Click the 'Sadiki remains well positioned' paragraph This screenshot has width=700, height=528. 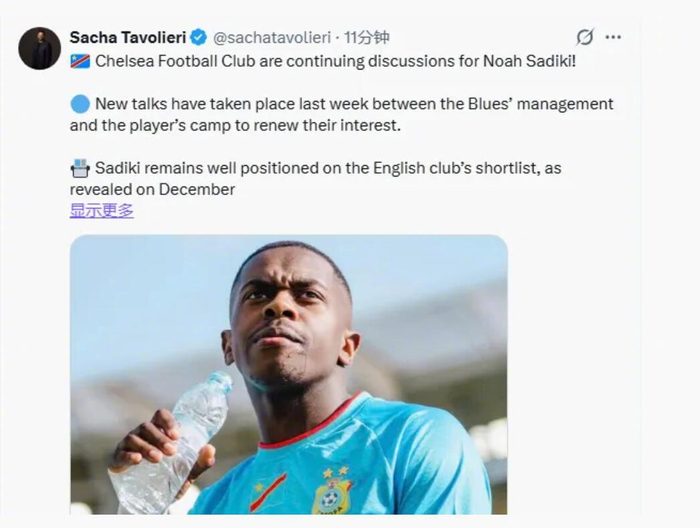coord(328,168)
